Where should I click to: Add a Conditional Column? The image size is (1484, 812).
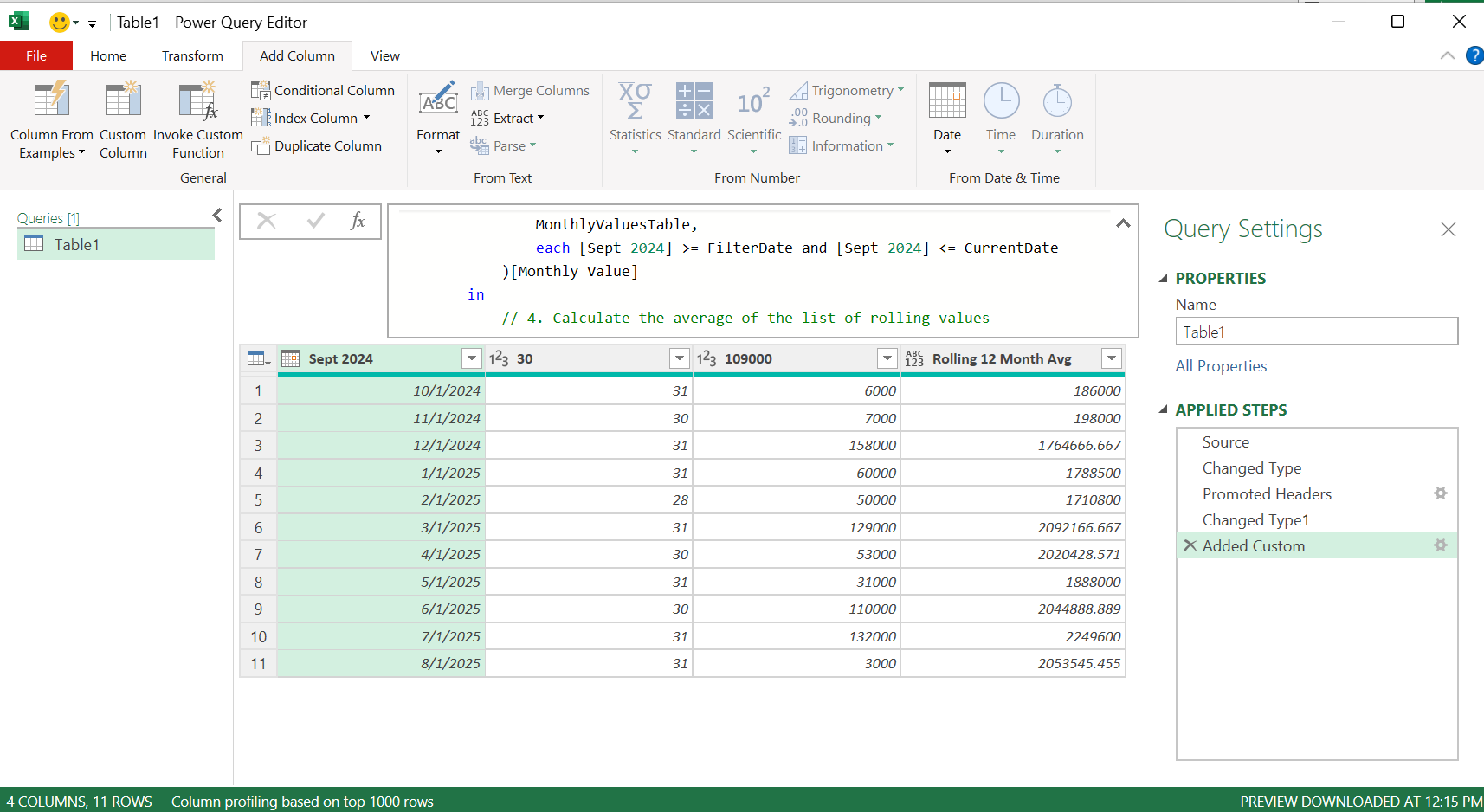point(323,90)
